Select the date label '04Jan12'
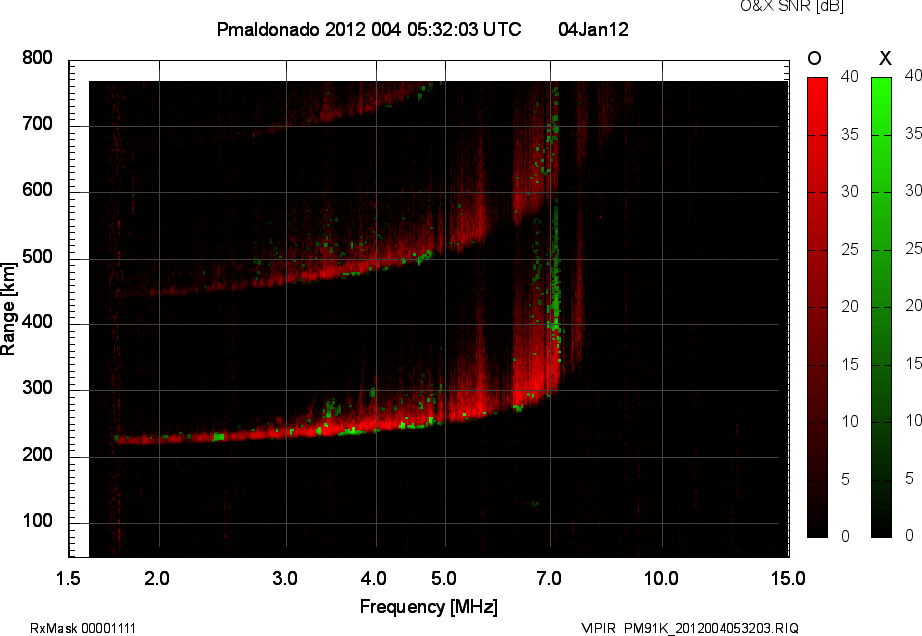Image resolution: width=922 pixels, height=636 pixels. (x=593, y=29)
